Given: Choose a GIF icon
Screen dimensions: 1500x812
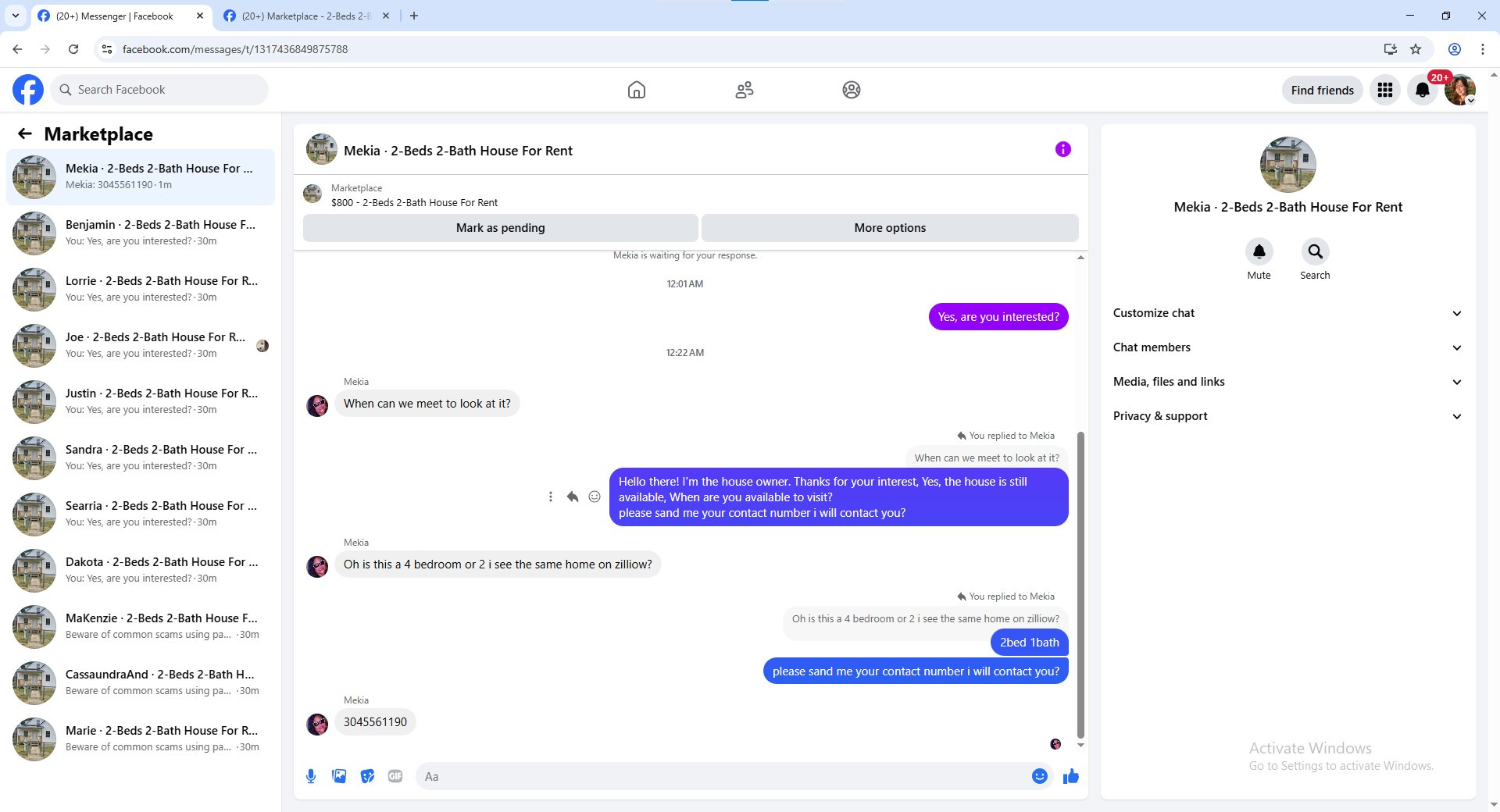Looking at the screenshot, I should click(x=395, y=776).
